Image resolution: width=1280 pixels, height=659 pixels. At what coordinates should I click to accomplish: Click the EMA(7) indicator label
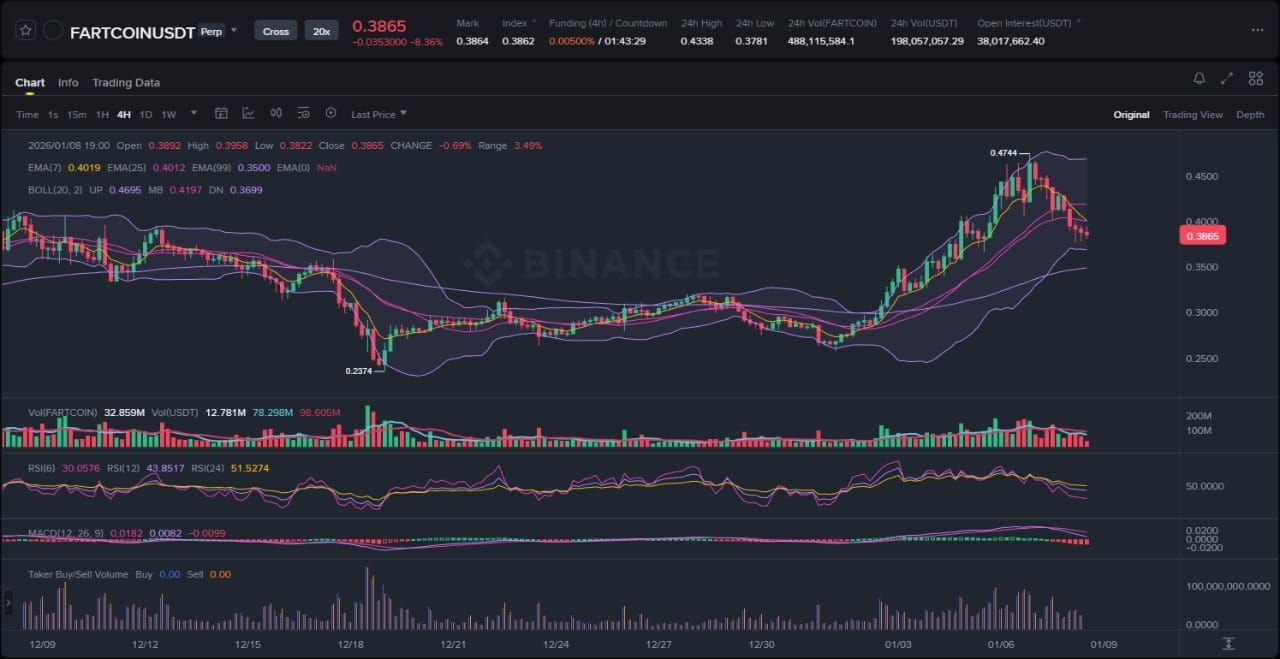[x=44, y=168]
